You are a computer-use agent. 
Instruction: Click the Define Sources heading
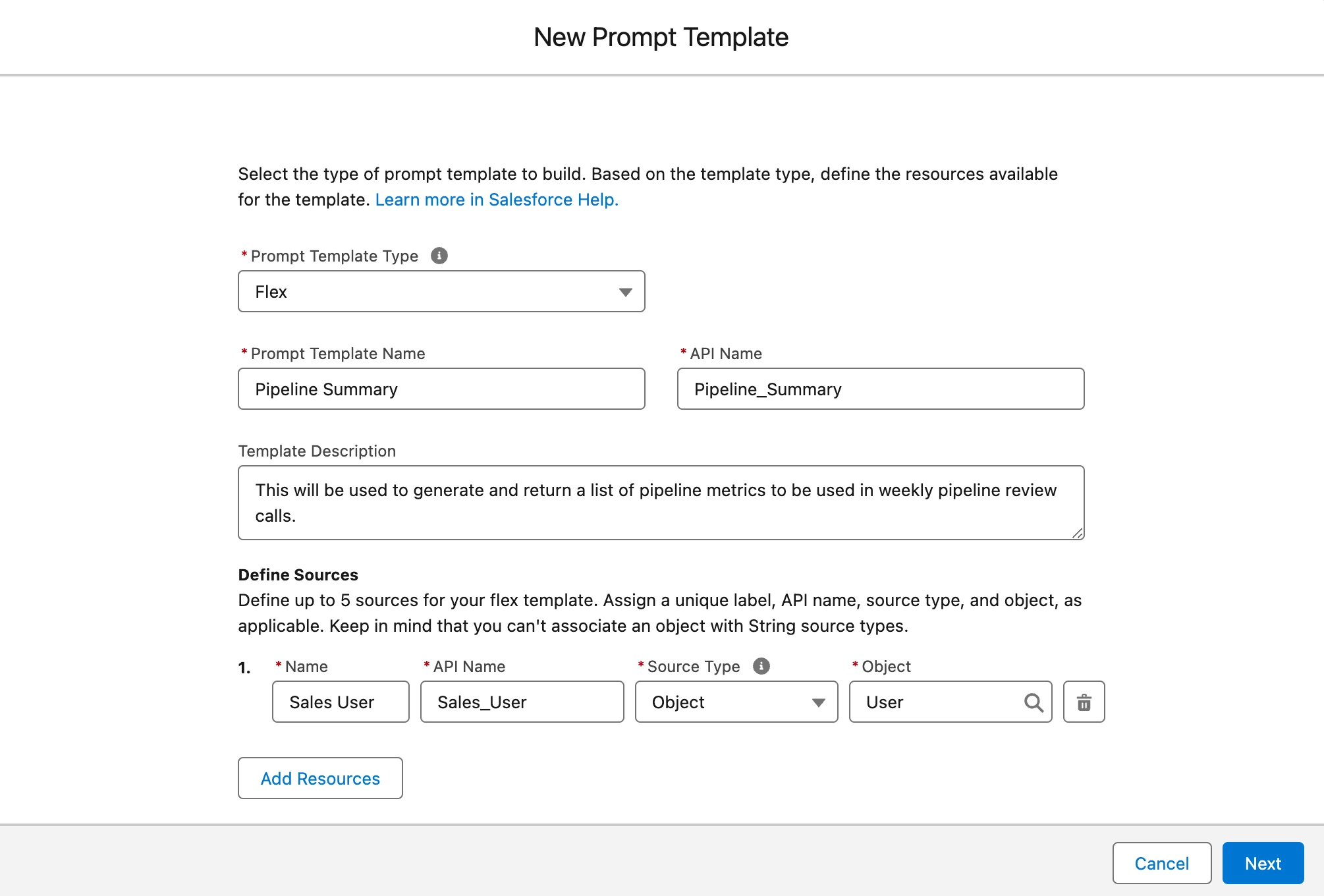pyautogui.click(x=298, y=575)
